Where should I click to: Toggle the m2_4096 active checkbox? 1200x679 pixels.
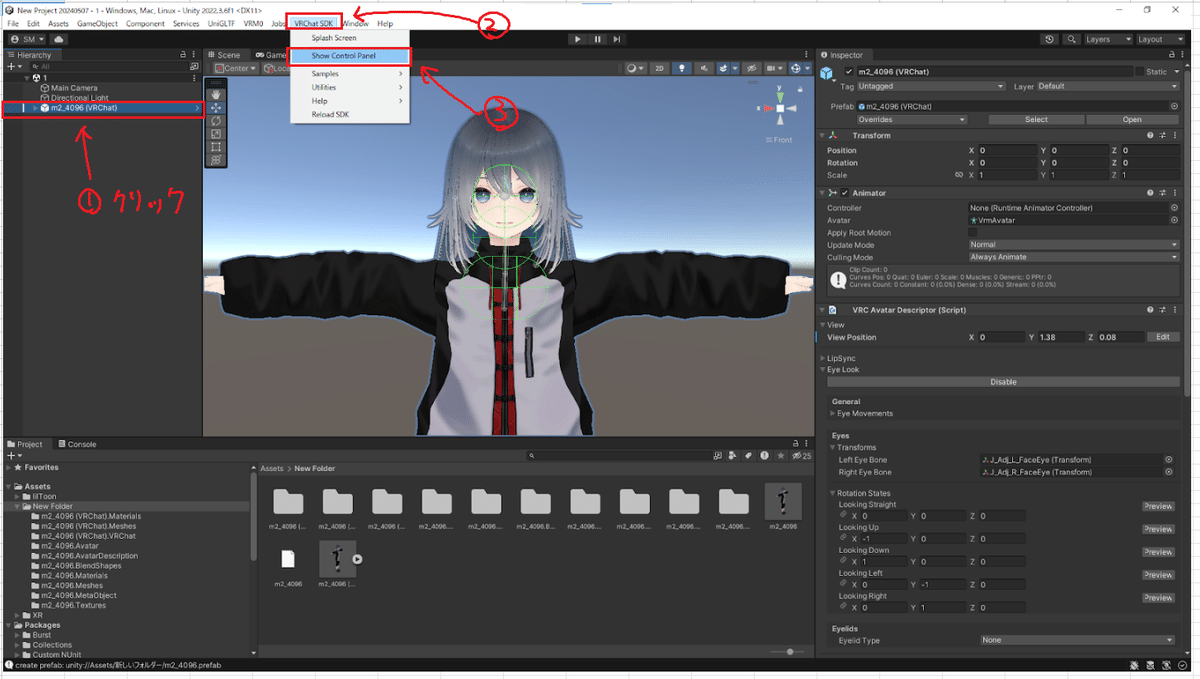pos(850,72)
